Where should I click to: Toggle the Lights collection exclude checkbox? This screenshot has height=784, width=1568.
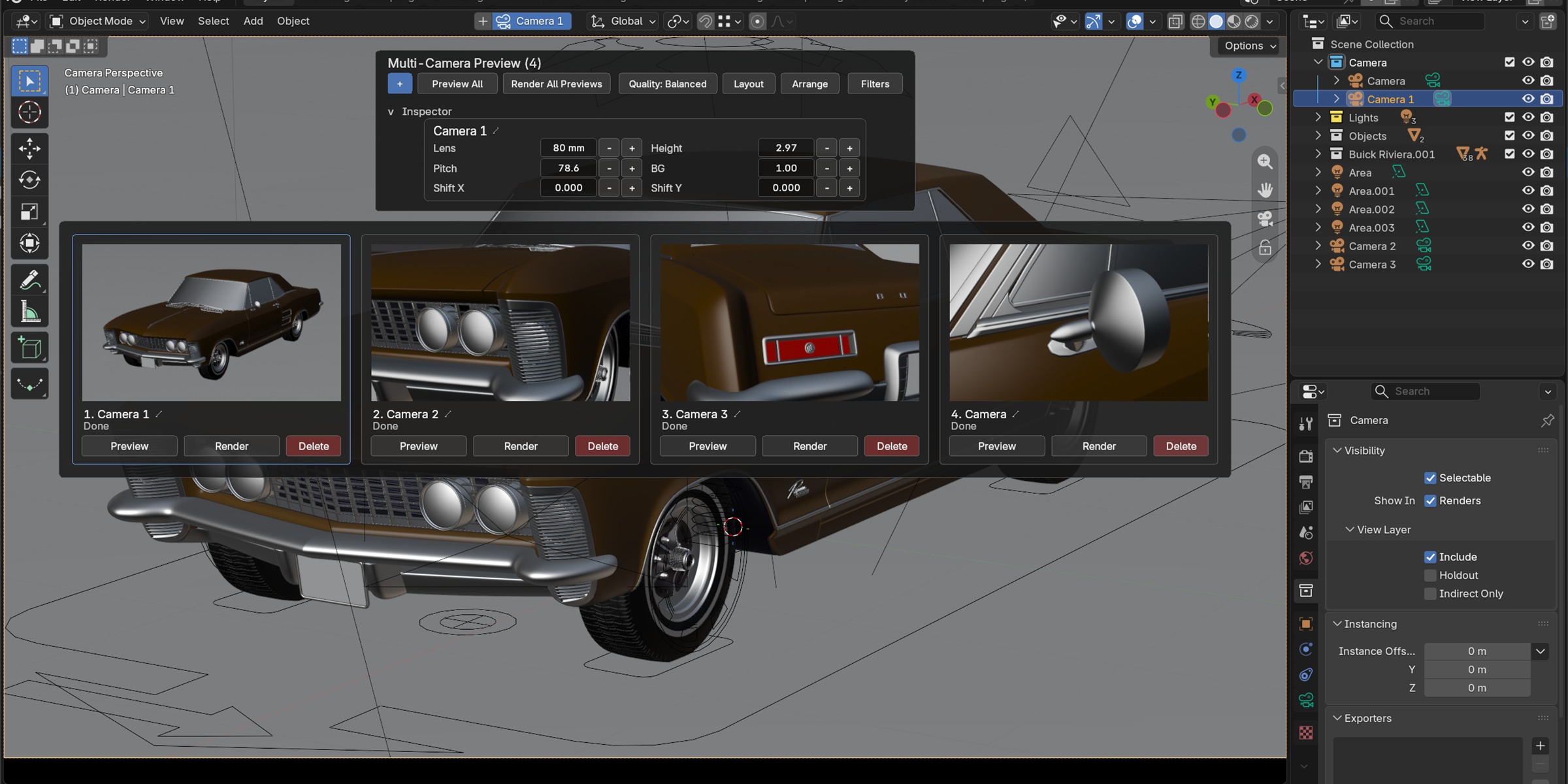[1509, 118]
